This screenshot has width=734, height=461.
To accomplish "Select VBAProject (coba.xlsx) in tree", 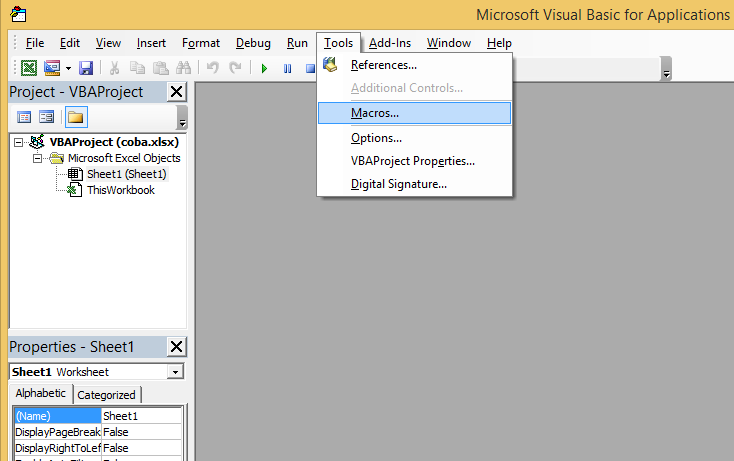I will (x=114, y=142).
